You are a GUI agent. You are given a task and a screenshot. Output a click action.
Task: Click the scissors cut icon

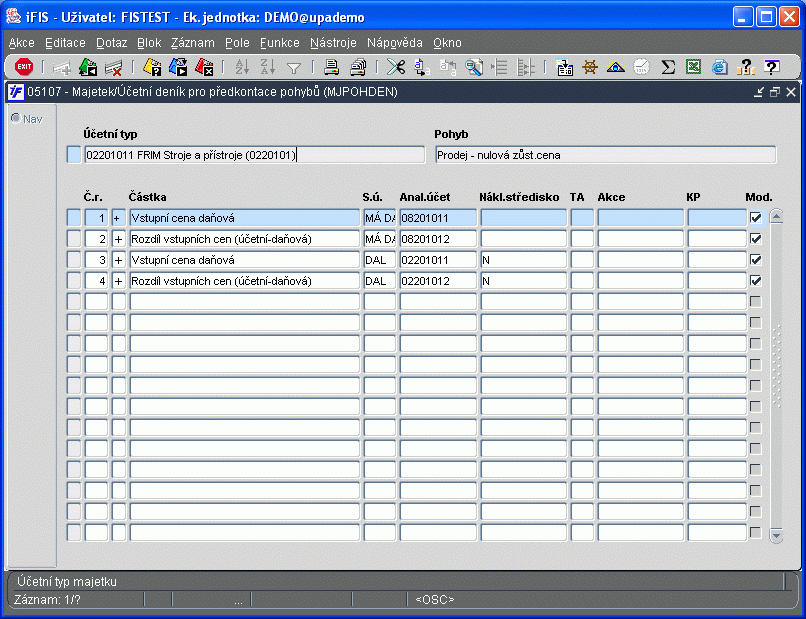[x=396, y=67]
